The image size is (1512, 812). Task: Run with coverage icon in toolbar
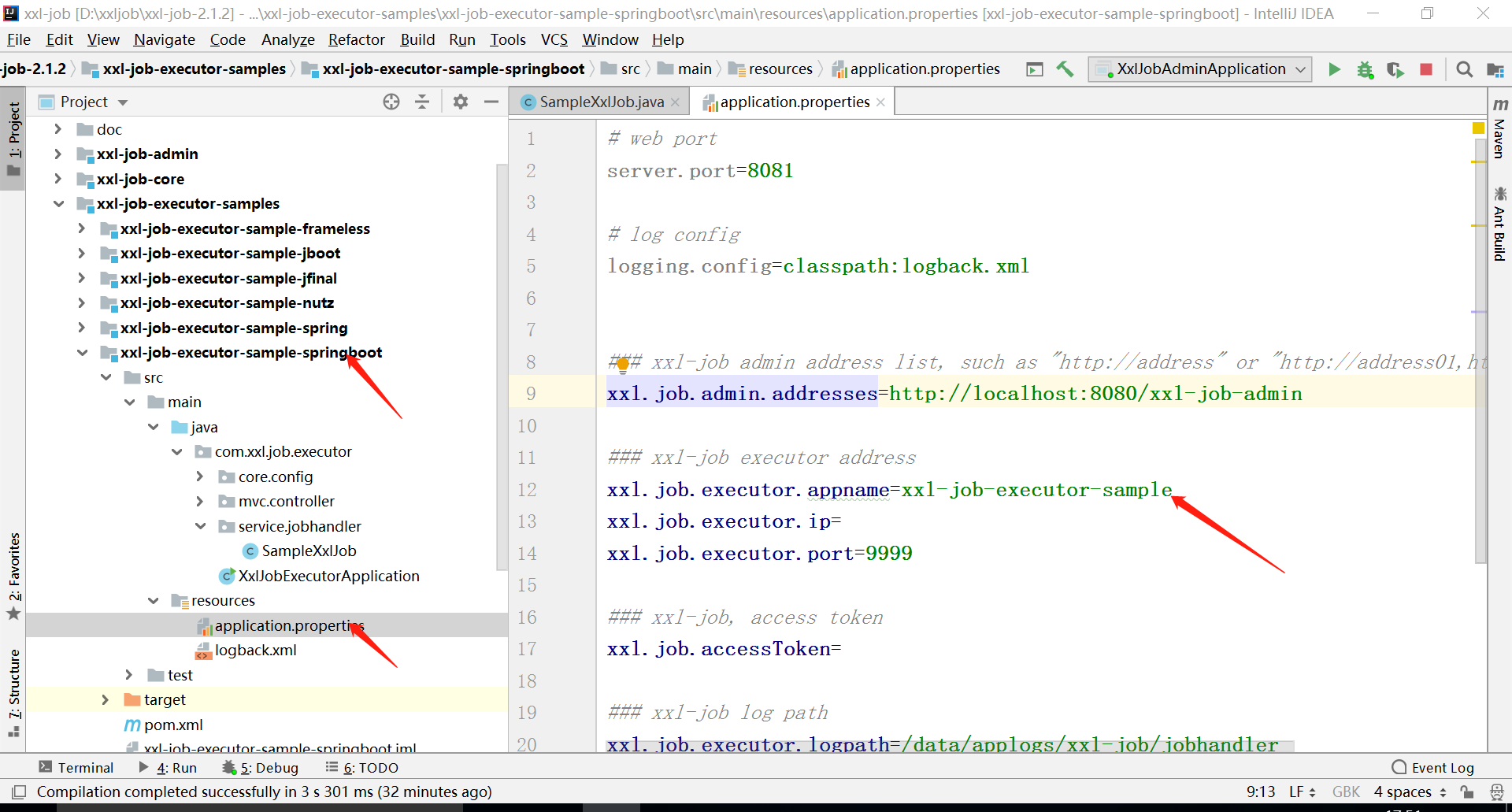pyautogui.click(x=1395, y=69)
